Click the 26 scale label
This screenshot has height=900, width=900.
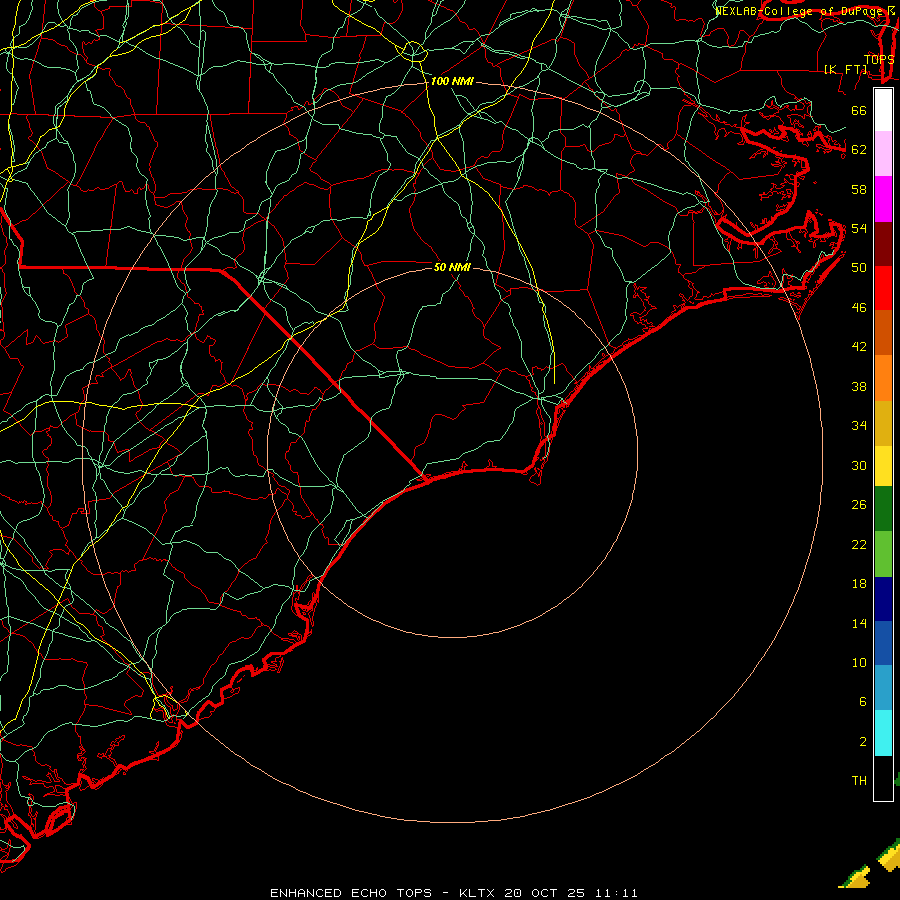point(859,505)
